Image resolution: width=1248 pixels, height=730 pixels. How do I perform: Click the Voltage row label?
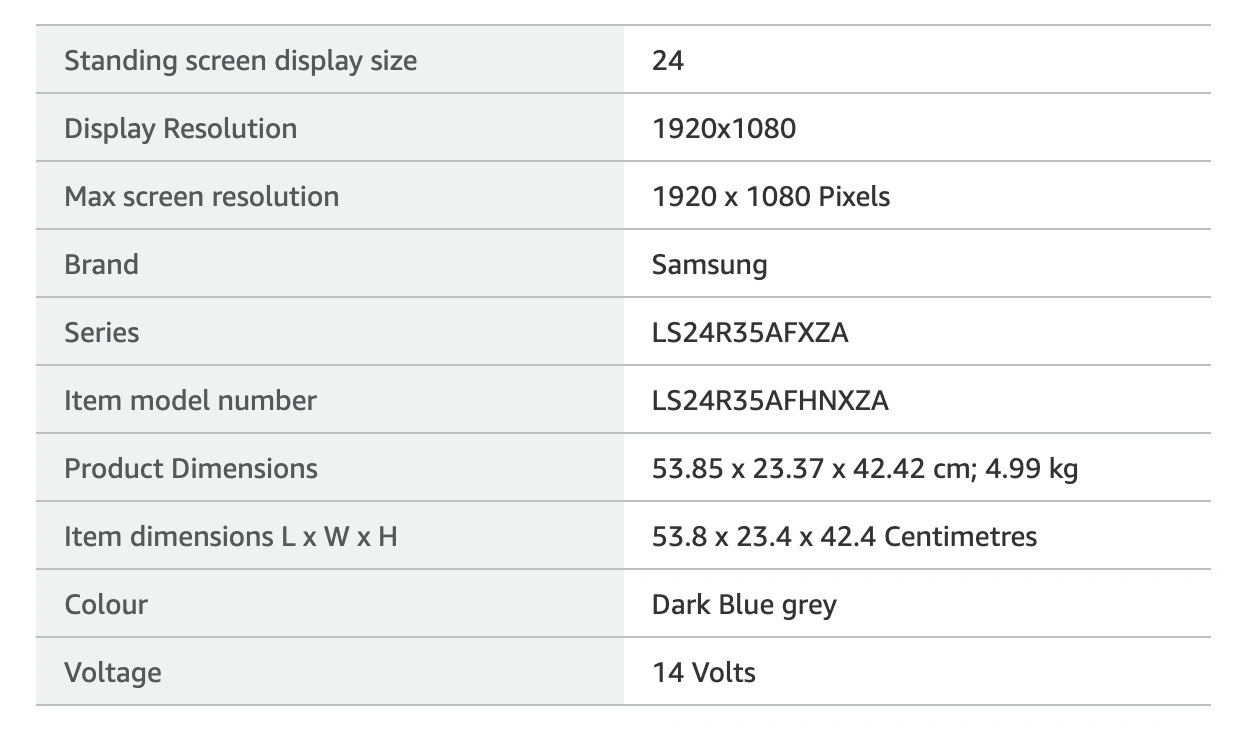click(113, 674)
